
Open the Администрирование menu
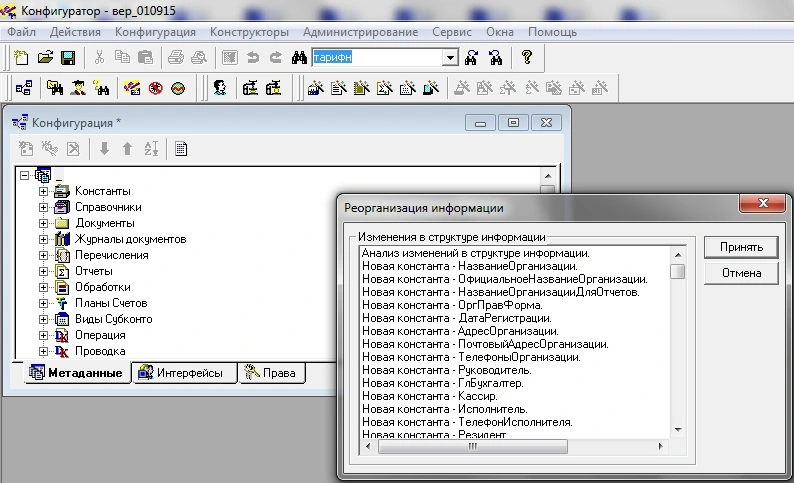(360, 32)
